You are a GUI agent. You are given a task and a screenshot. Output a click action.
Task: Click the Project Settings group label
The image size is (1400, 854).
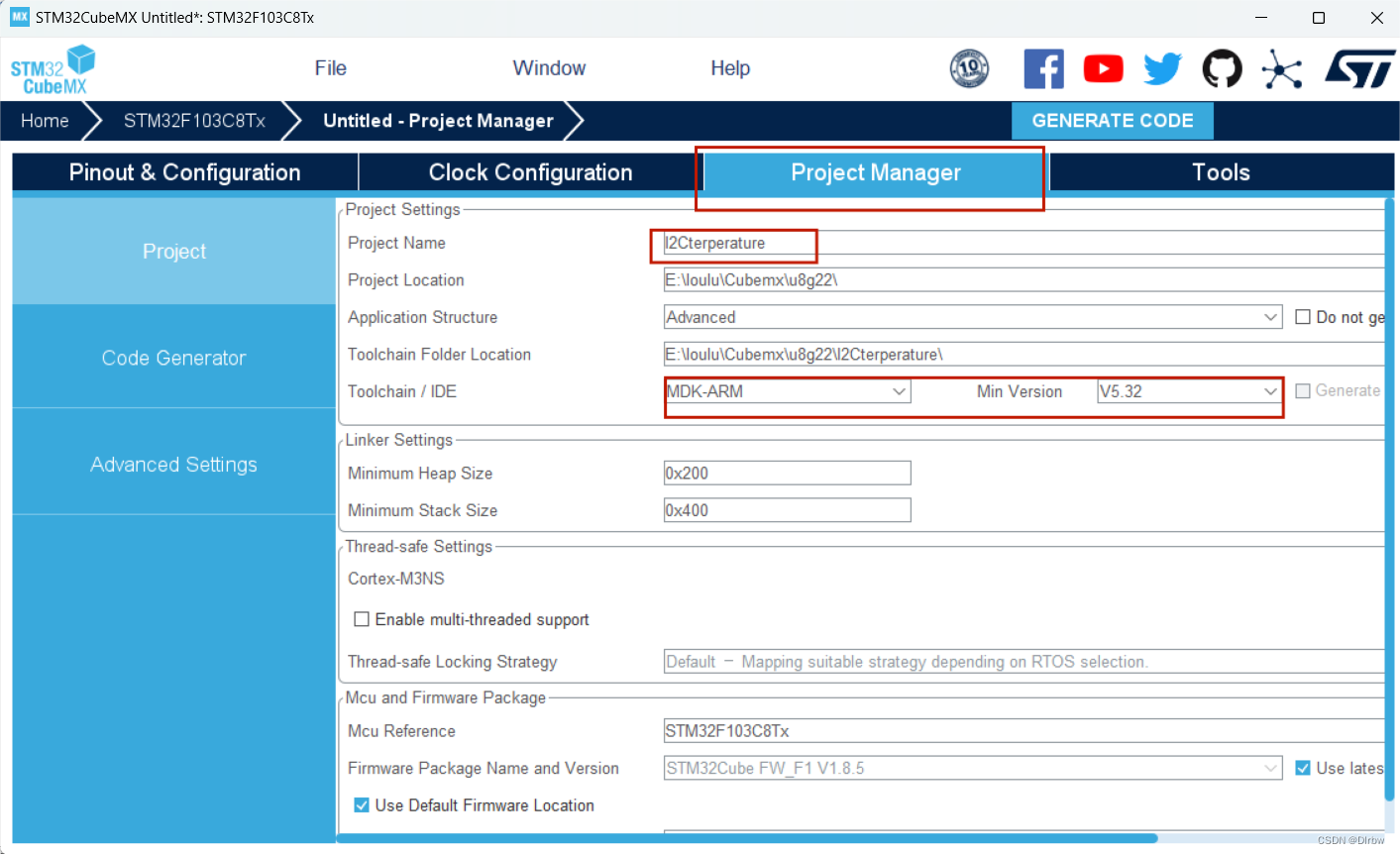click(x=402, y=209)
